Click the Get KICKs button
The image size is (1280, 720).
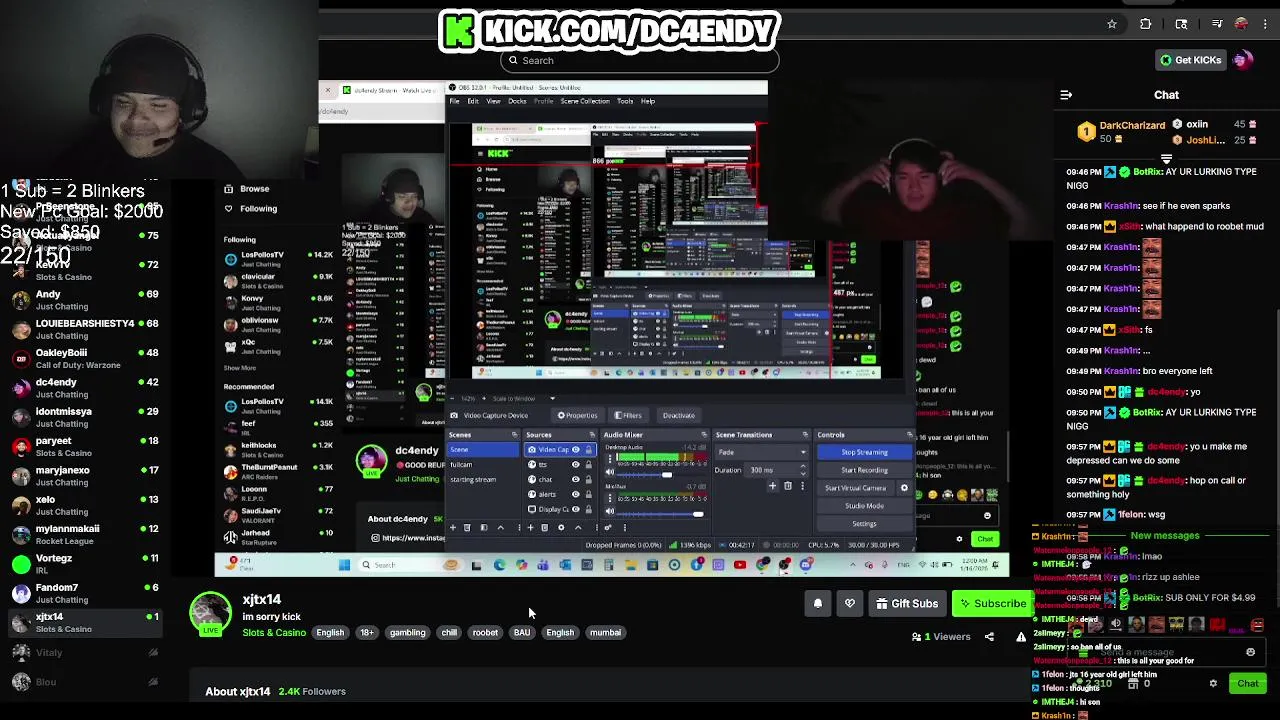click(1190, 60)
